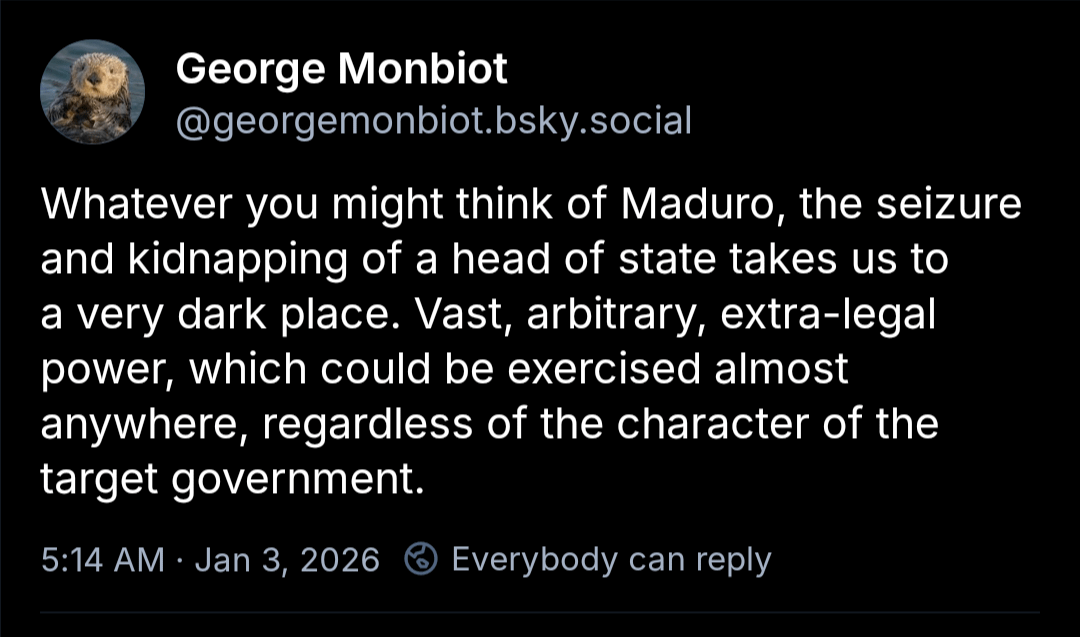Click the word "Maduro" in the post
1080x637 pixels.
click(x=698, y=205)
